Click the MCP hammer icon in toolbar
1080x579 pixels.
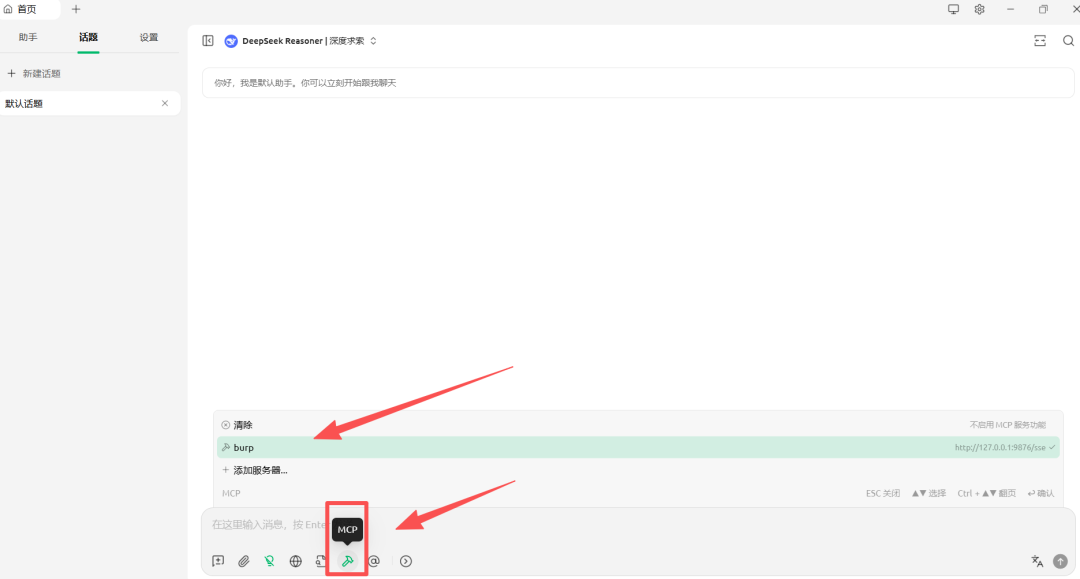(347, 561)
